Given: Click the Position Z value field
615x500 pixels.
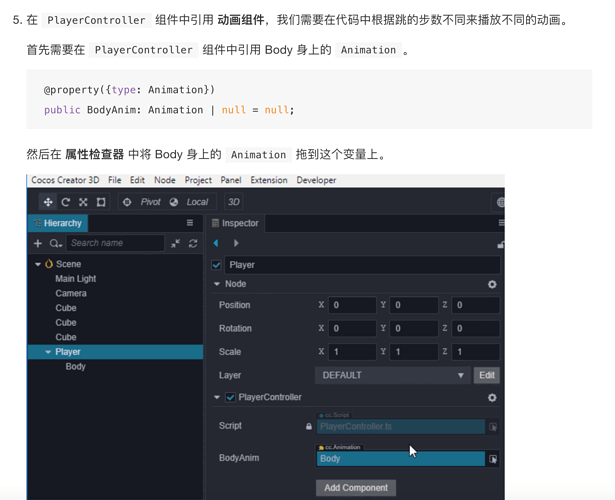Looking at the screenshot, I should click(475, 305).
